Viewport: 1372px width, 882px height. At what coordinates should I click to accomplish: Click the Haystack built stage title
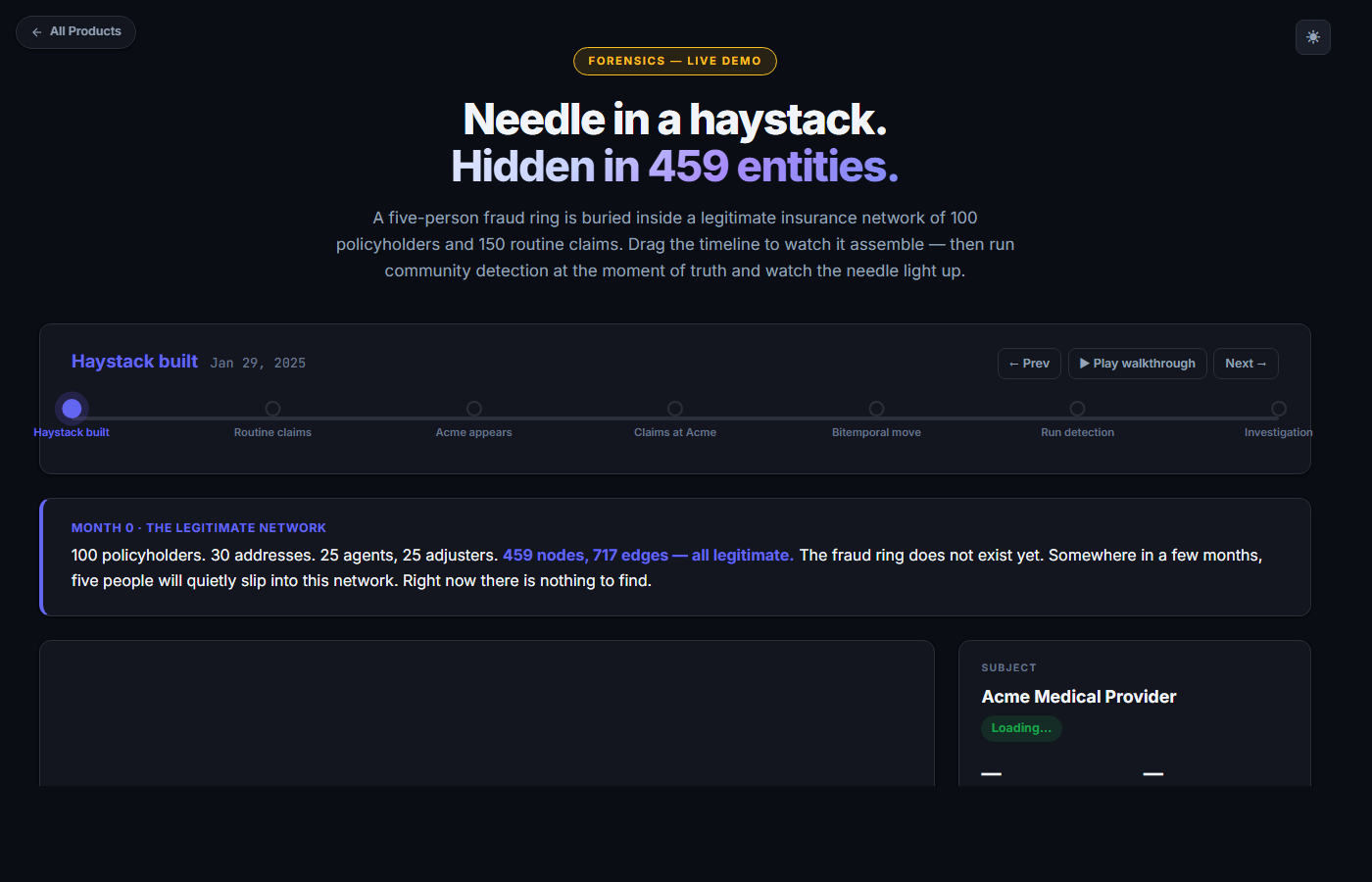point(134,362)
